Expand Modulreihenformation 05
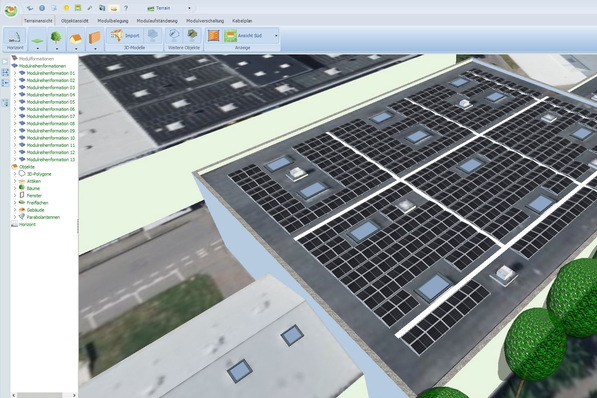Screen dimensions: 597x398 pos(15,102)
